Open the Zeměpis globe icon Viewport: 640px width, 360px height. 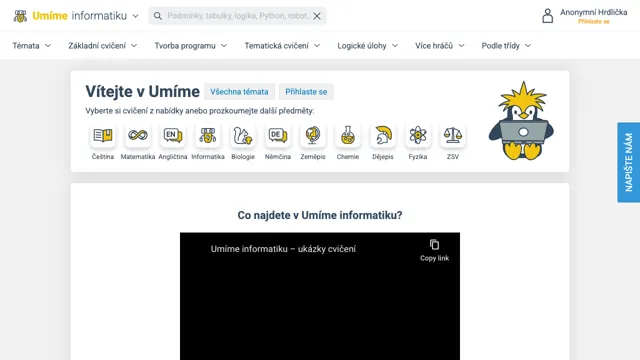pos(313,135)
